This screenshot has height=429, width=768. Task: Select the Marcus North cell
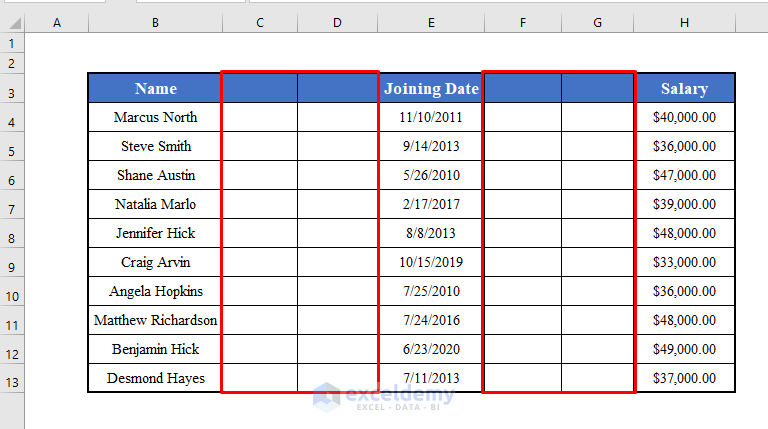pos(155,117)
